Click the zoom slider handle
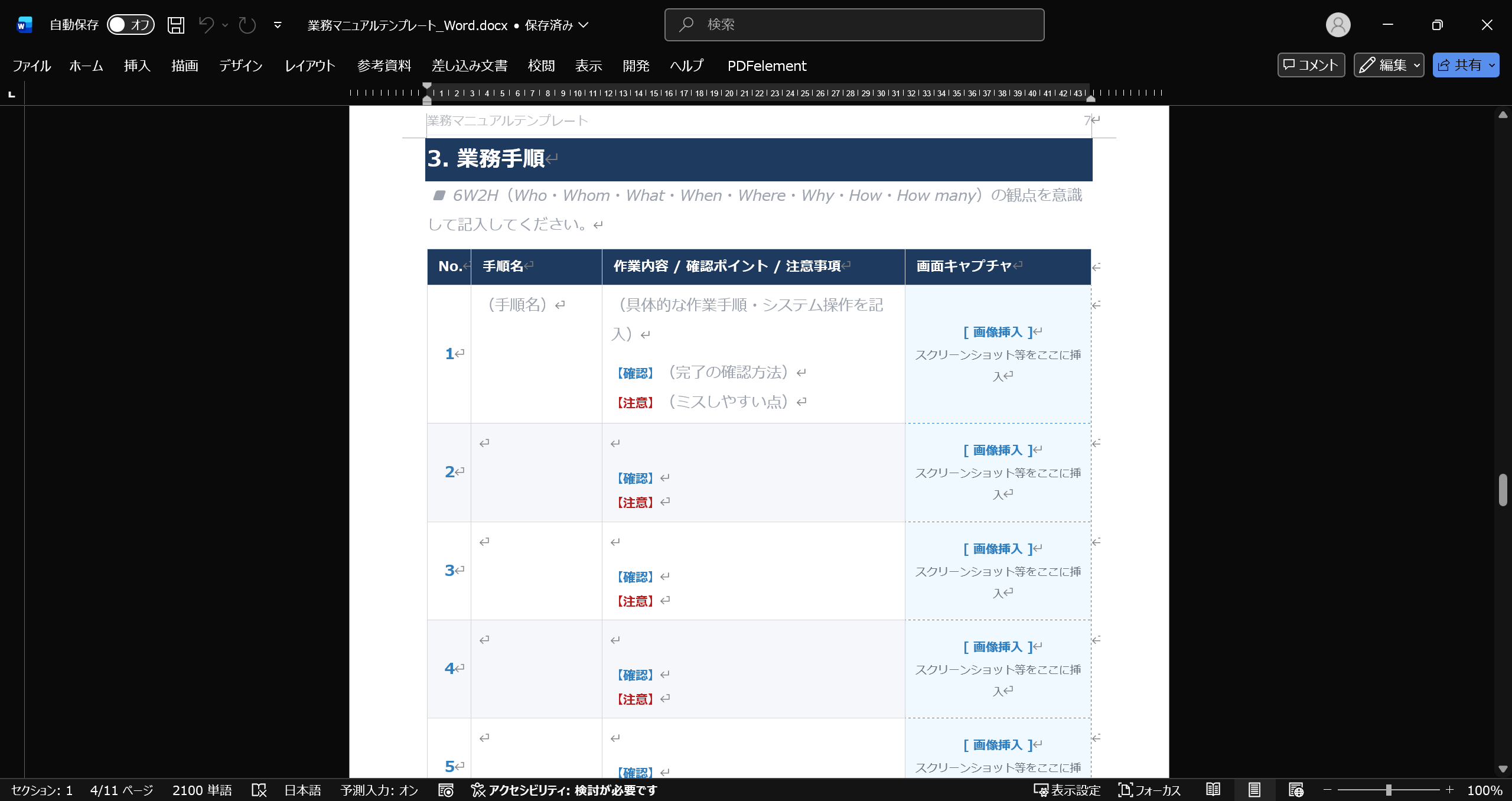This screenshot has width=1512, height=801. tap(1389, 790)
